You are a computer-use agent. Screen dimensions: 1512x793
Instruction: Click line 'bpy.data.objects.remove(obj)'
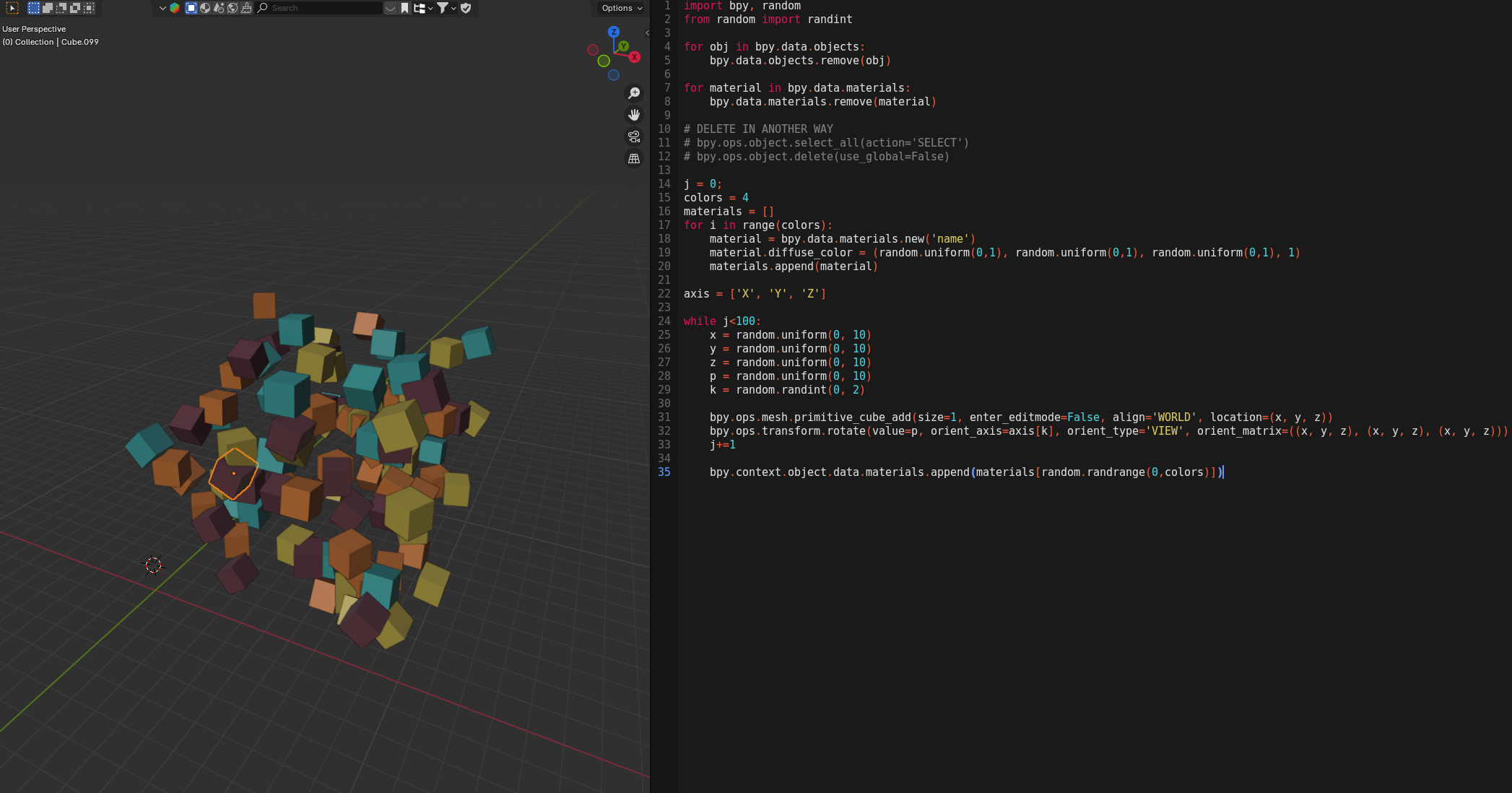(800, 61)
